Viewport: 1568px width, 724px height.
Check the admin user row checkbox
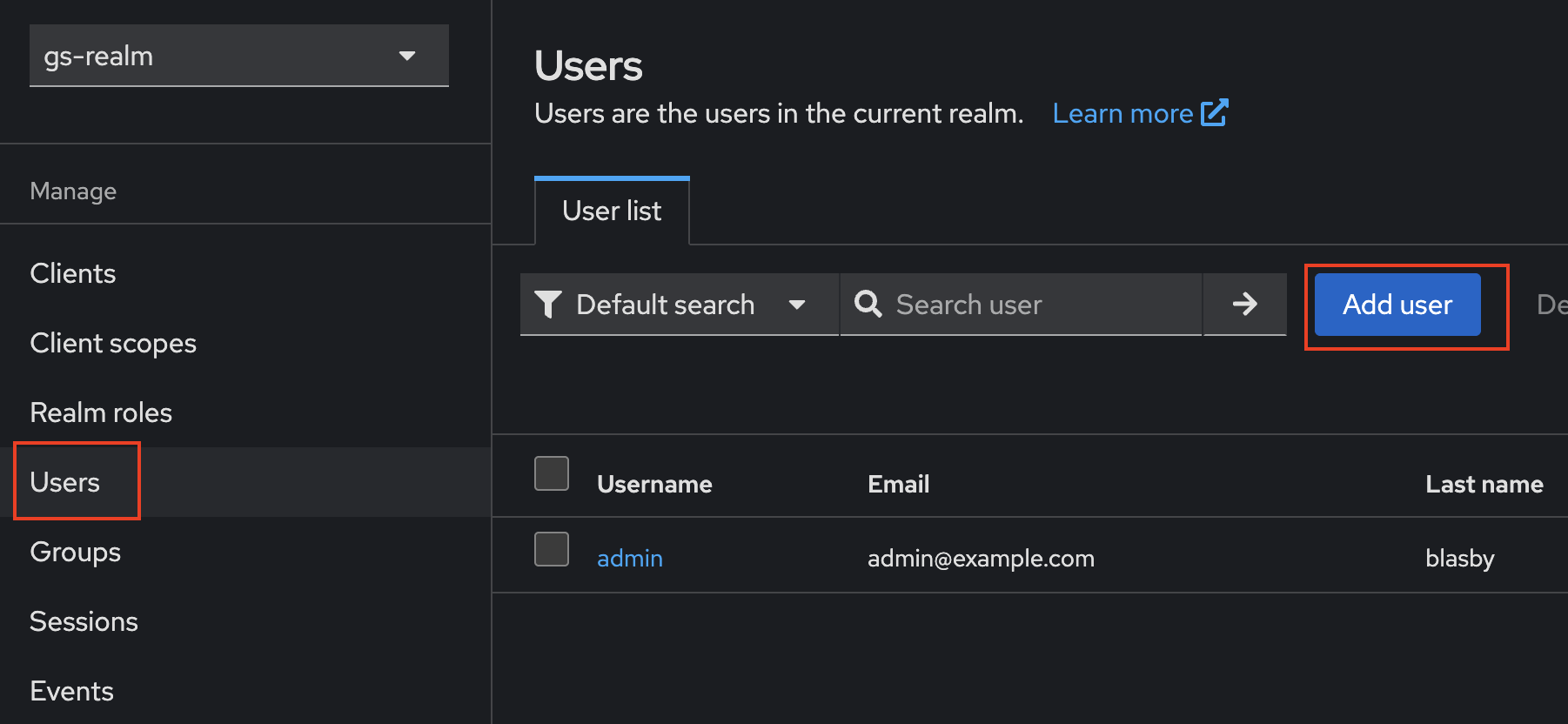[x=551, y=549]
